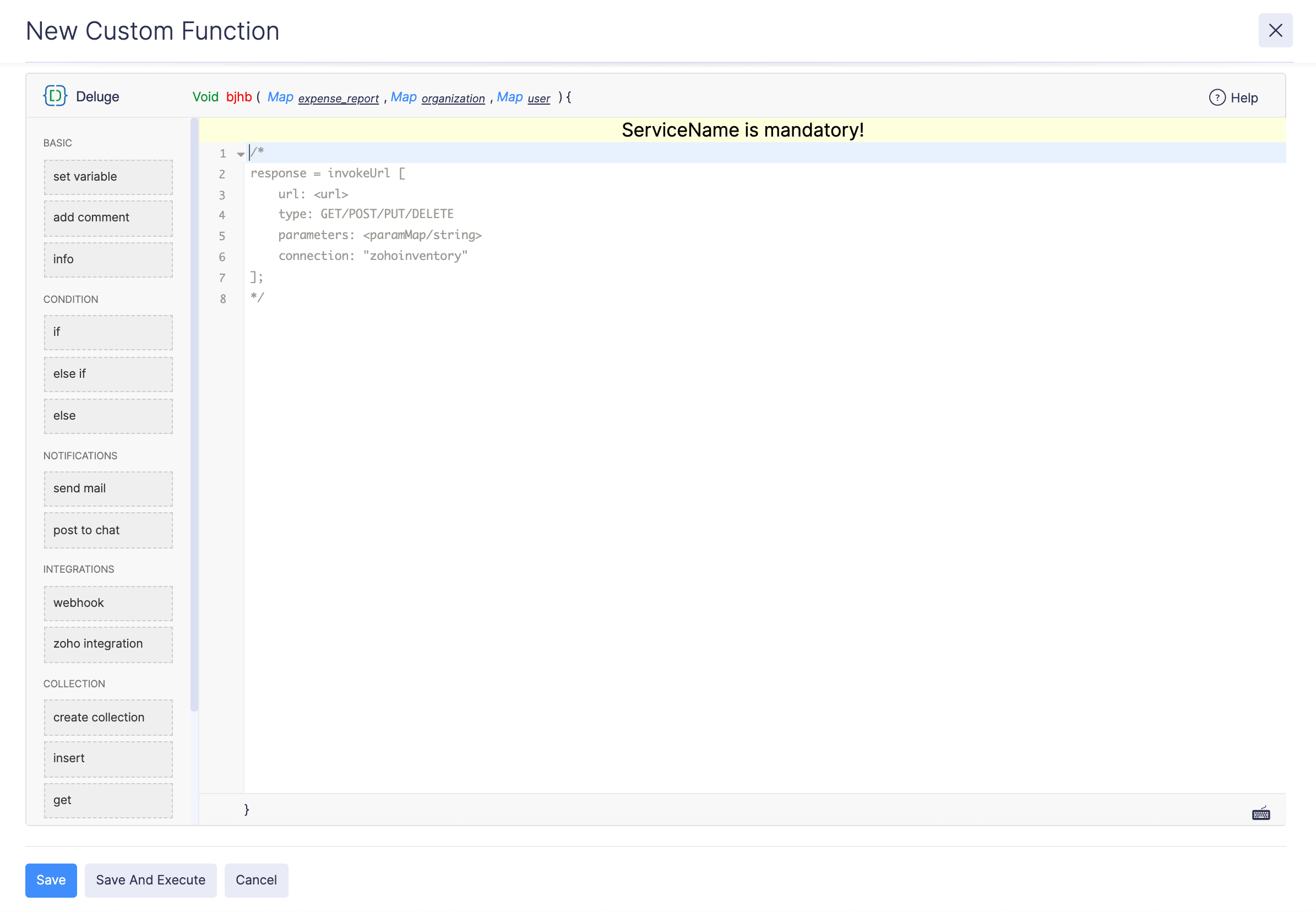
Task: Rename the bjhb function name
Action: tap(239, 97)
